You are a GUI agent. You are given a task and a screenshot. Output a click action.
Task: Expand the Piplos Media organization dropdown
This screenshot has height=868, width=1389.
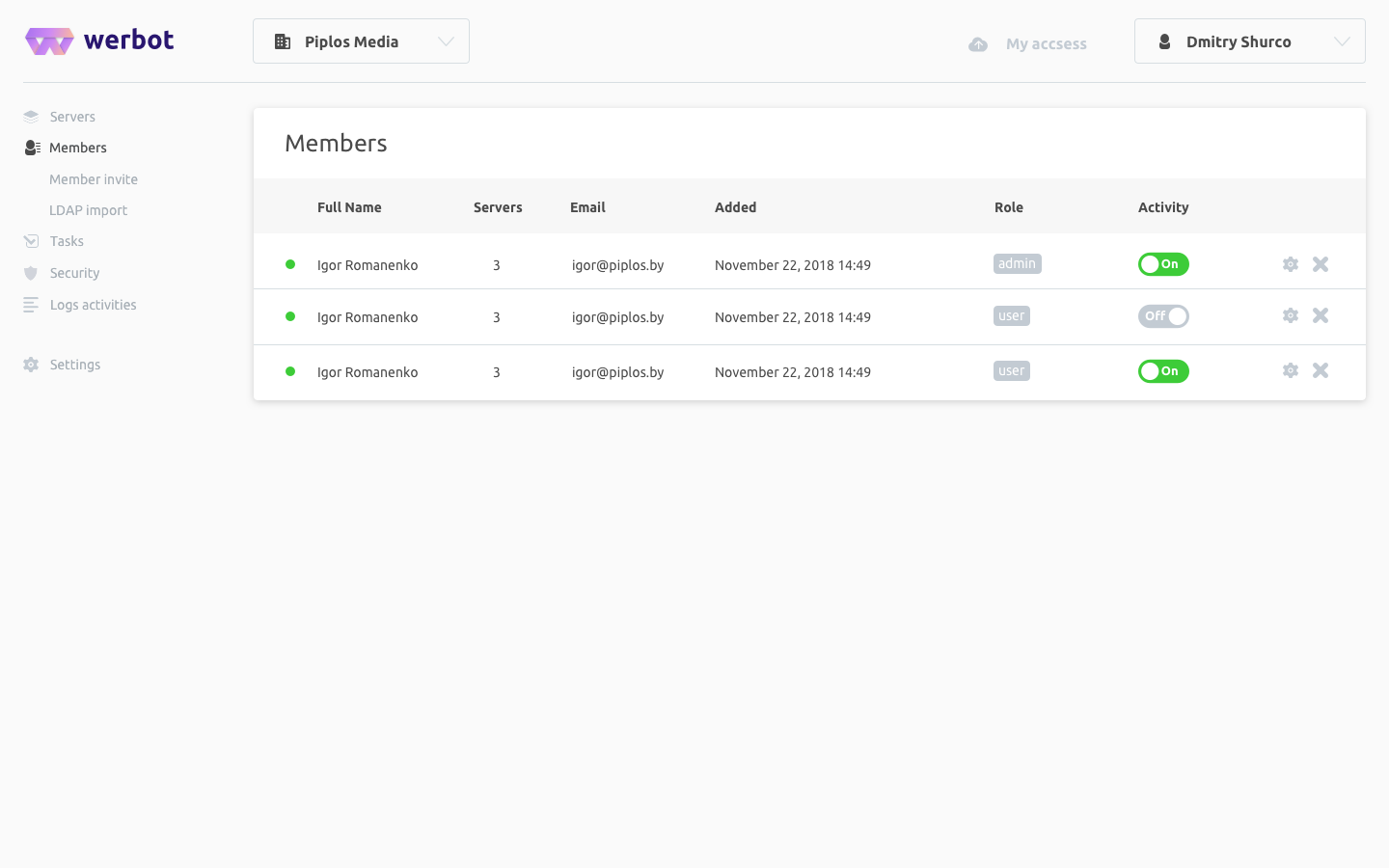361,41
